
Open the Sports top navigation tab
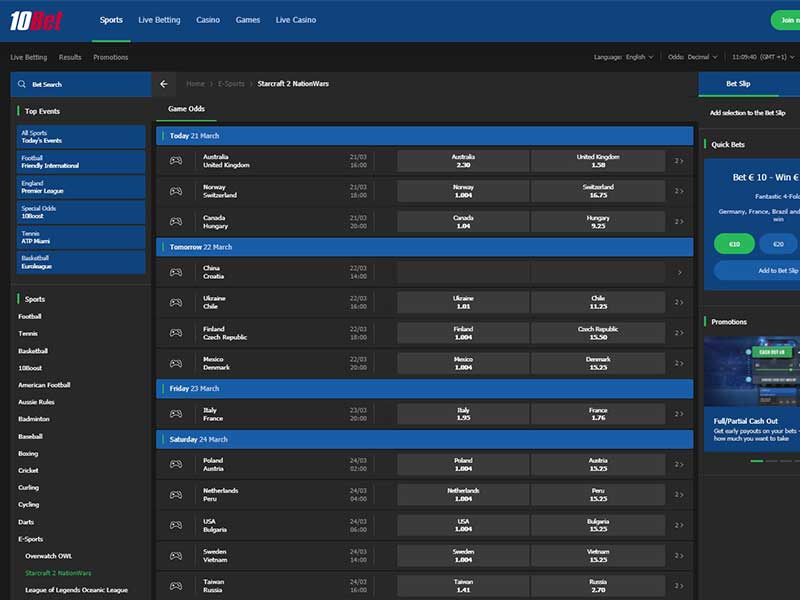click(x=111, y=20)
